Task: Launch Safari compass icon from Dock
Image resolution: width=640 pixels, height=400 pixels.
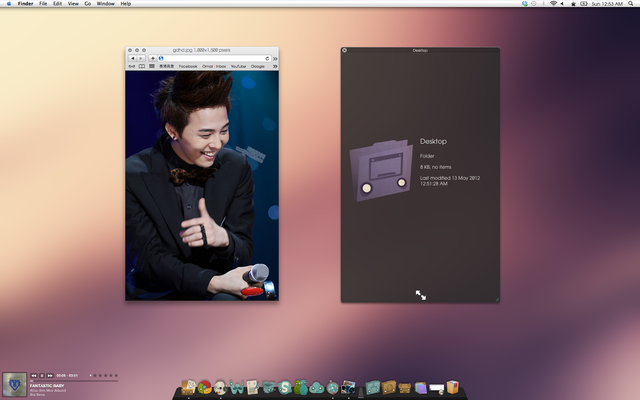Action: point(333,387)
